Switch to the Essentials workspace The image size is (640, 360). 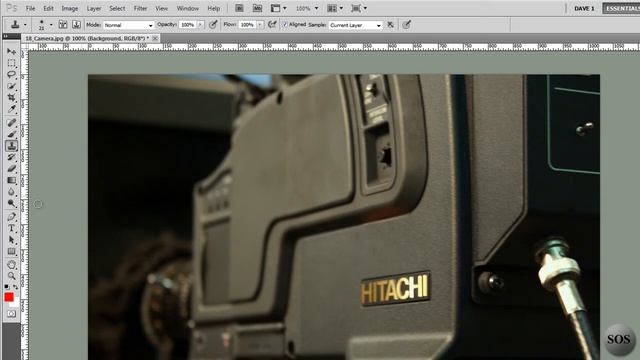pyautogui.click(x=621, y=8)
